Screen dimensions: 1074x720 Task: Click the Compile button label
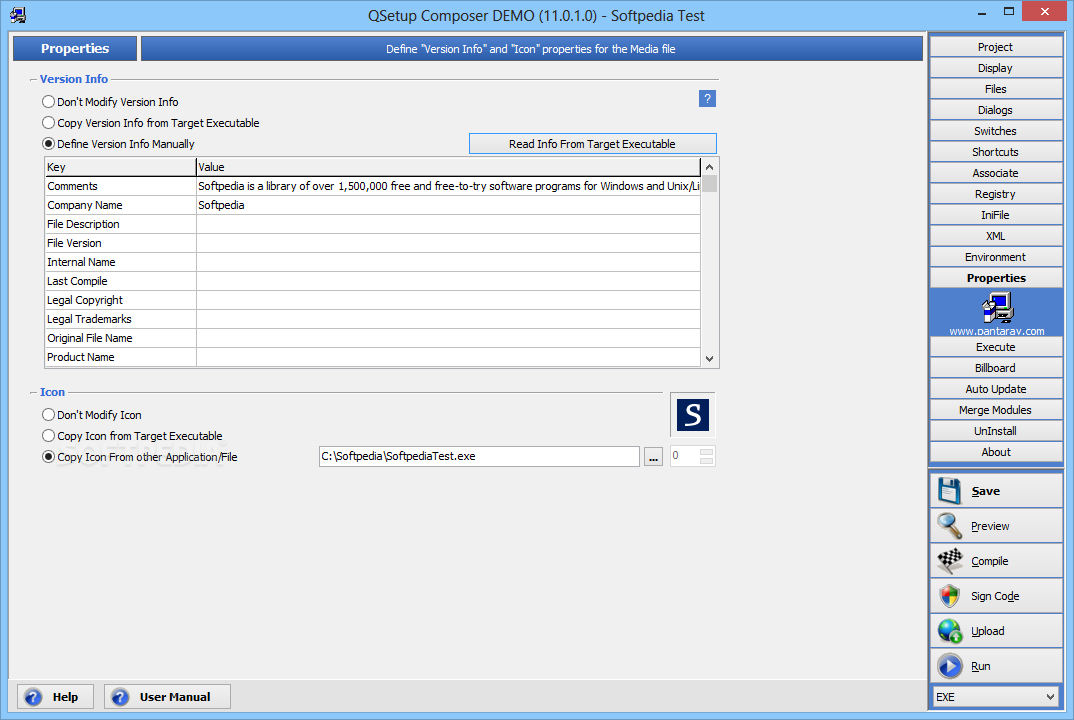(990, 561)
